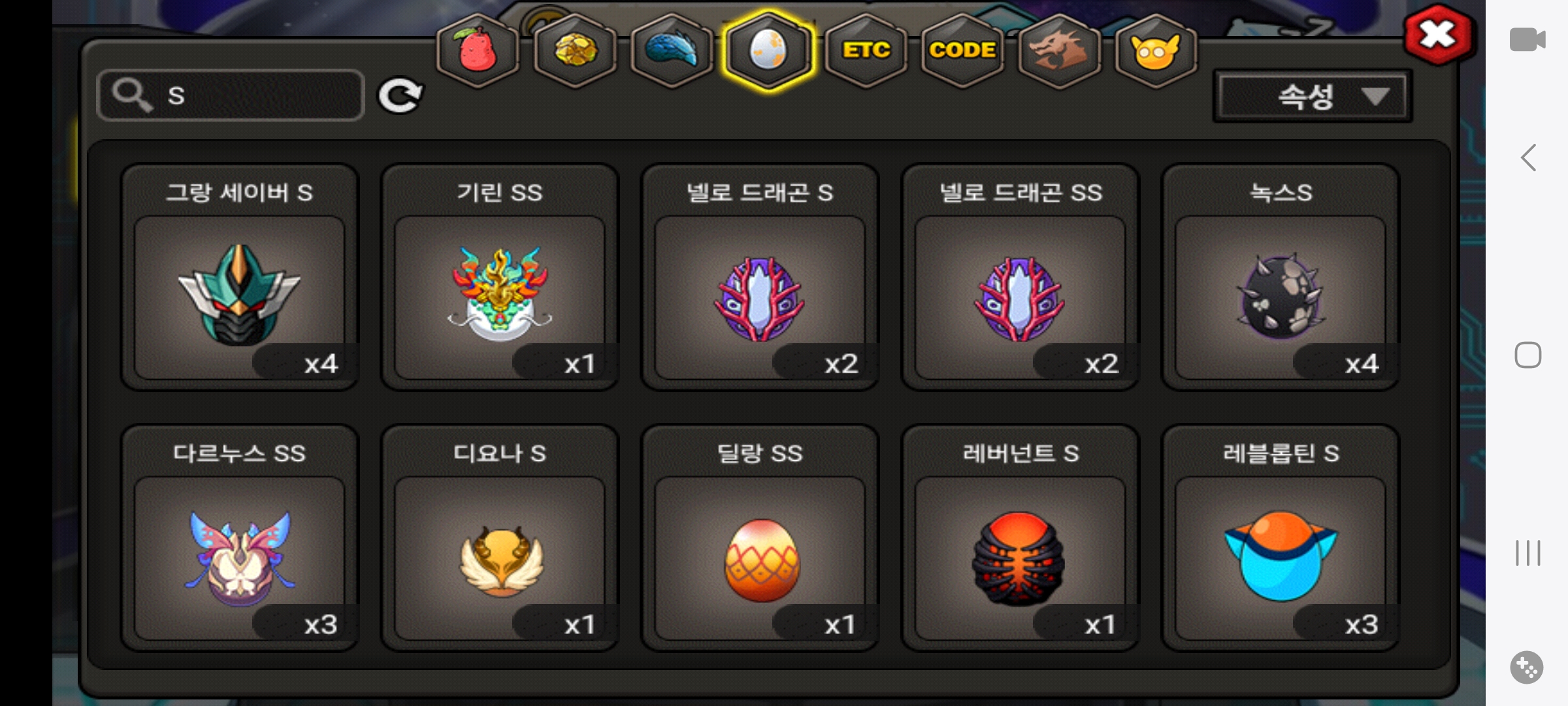This screenshot has height=706, width=1568.
Task: Open the yellow owl face tab
Action: 1156,51
